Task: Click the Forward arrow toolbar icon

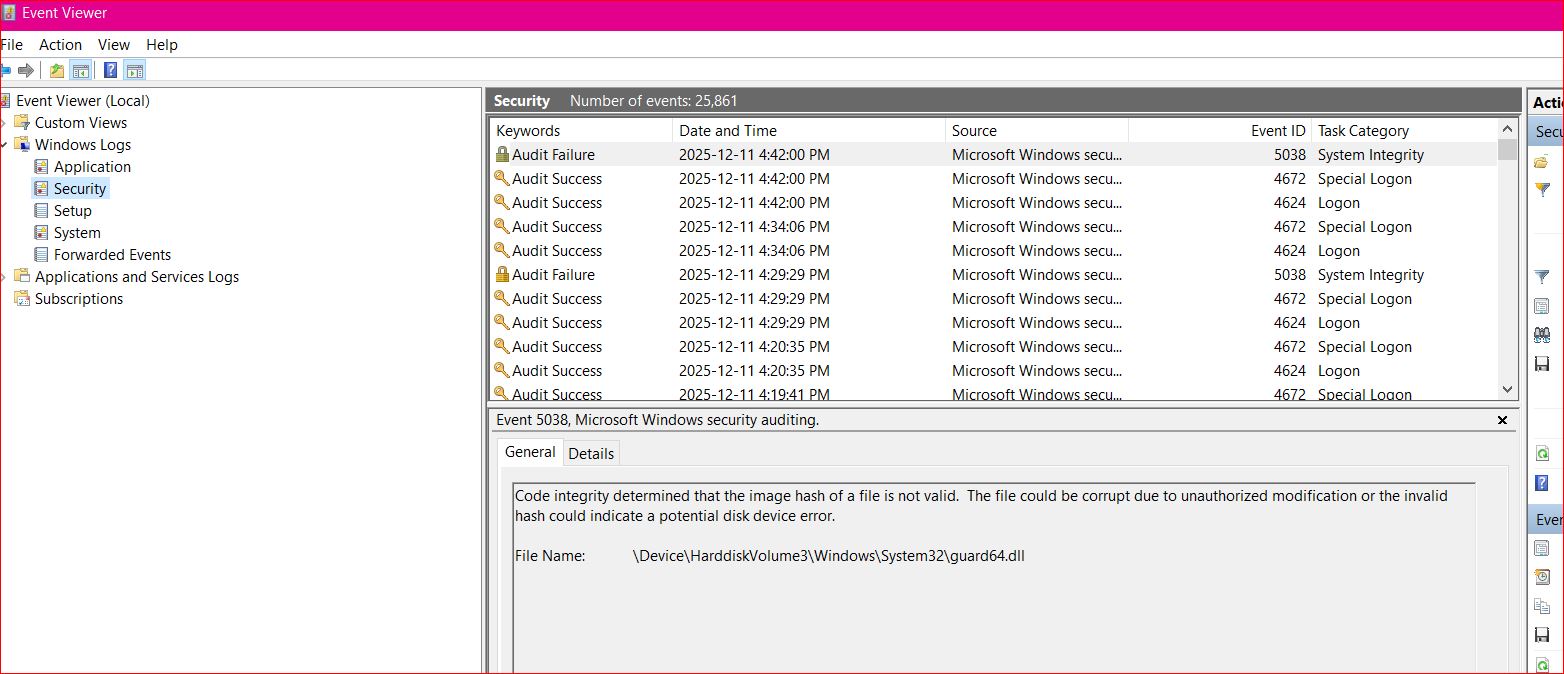Action: tap(27, 70)
